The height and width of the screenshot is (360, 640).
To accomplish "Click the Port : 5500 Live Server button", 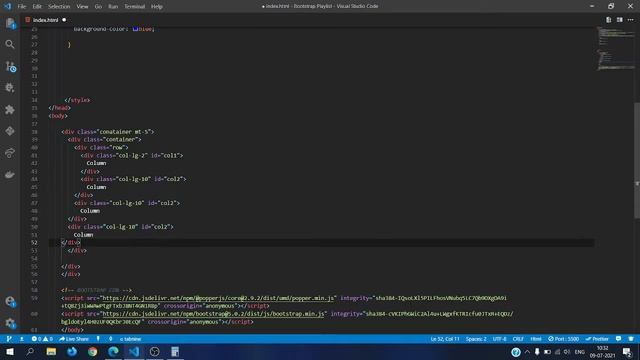I will (563, 339).
